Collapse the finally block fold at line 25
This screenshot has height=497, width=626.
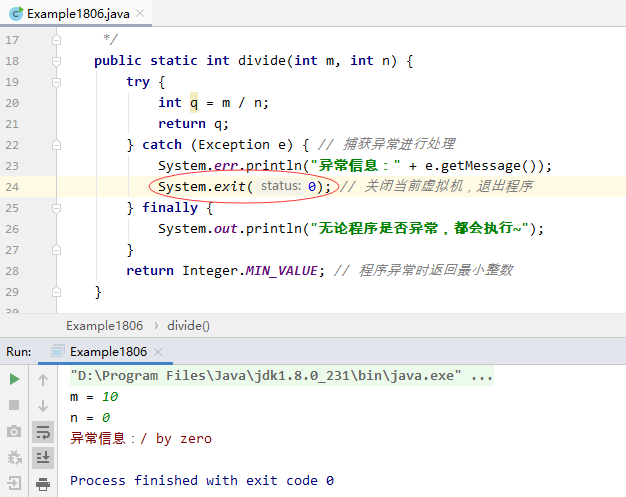[x=56, y=208]
